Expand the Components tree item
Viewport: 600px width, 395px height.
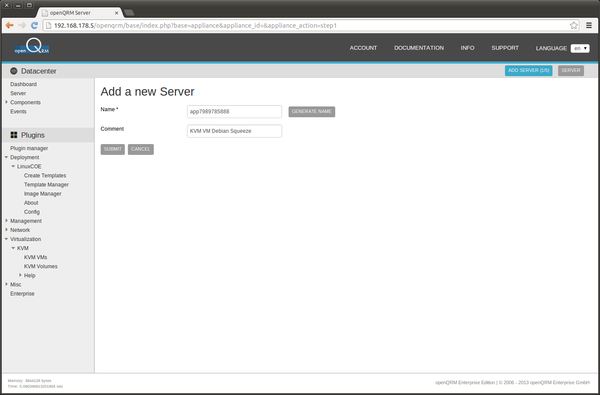7,102
